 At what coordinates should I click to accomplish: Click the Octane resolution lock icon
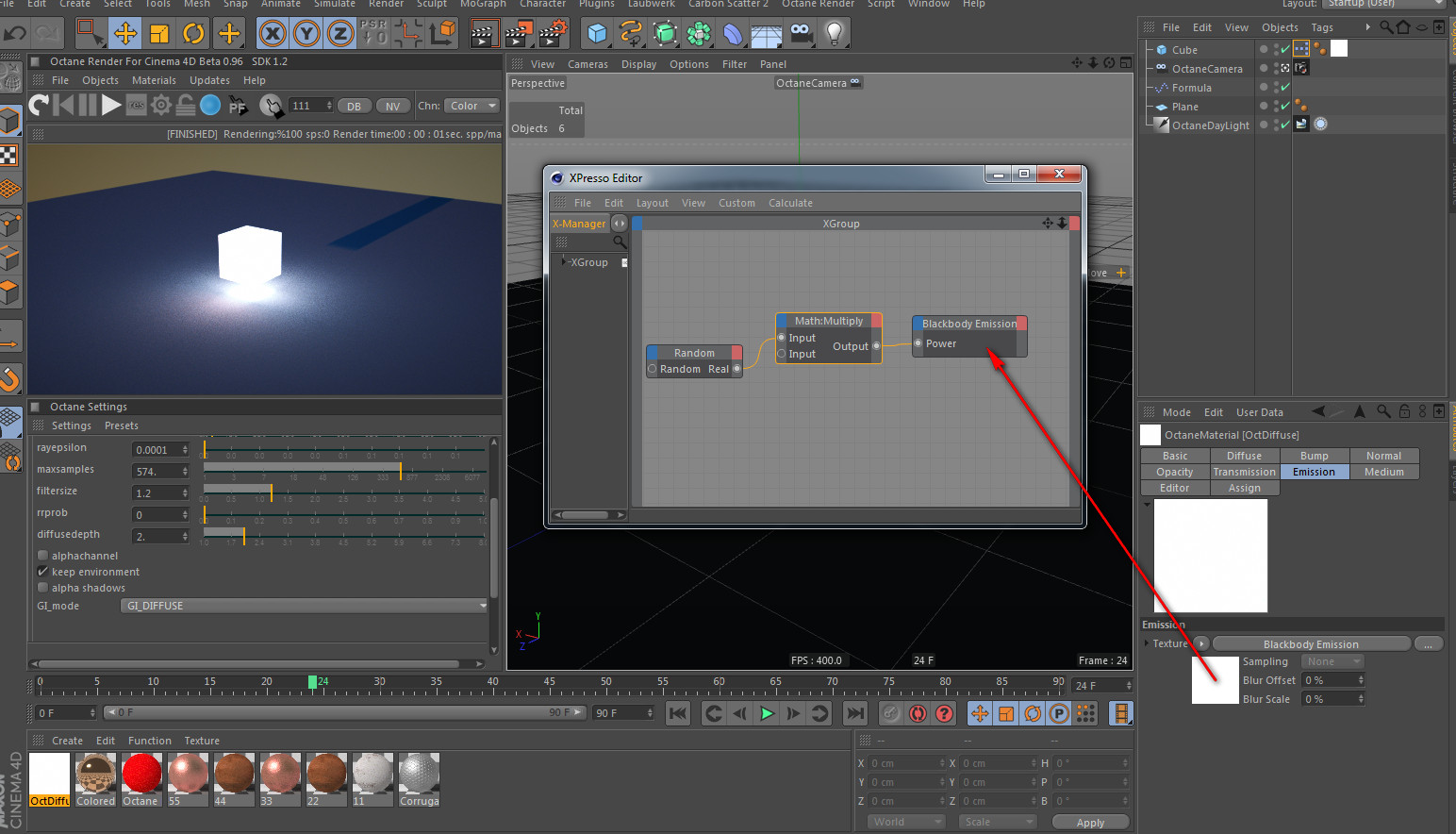(x=186, y=105)
